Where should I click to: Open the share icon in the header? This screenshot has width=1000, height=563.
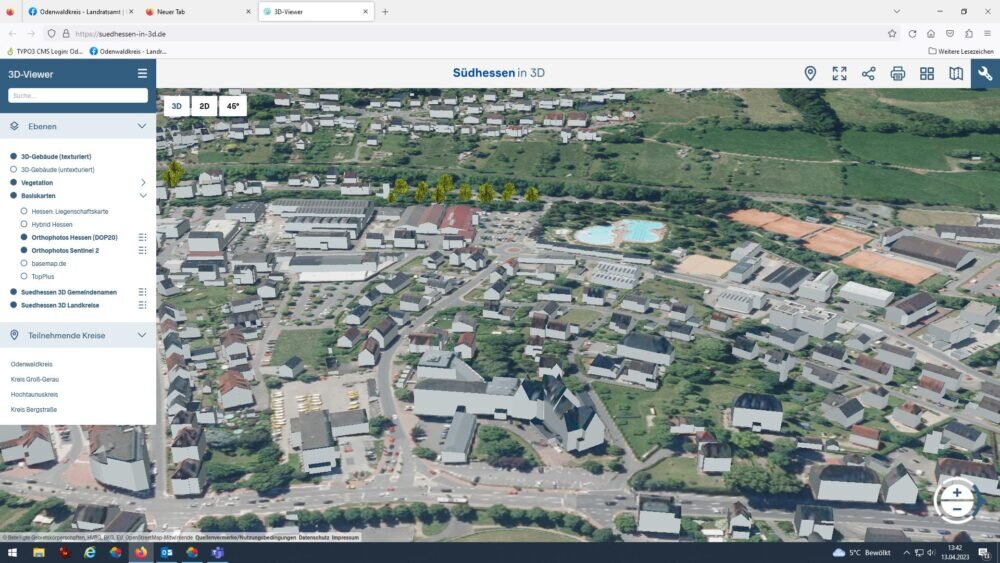coord(868,73)
